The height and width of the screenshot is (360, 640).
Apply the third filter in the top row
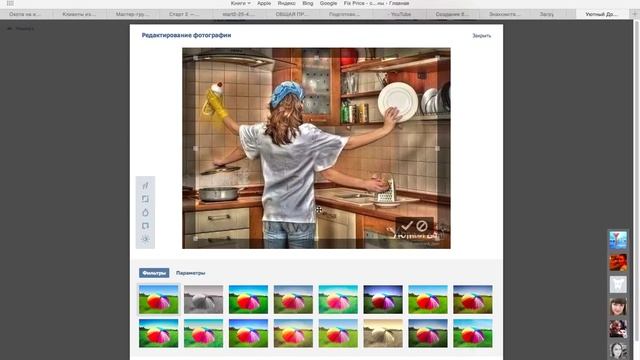(248, 300)
